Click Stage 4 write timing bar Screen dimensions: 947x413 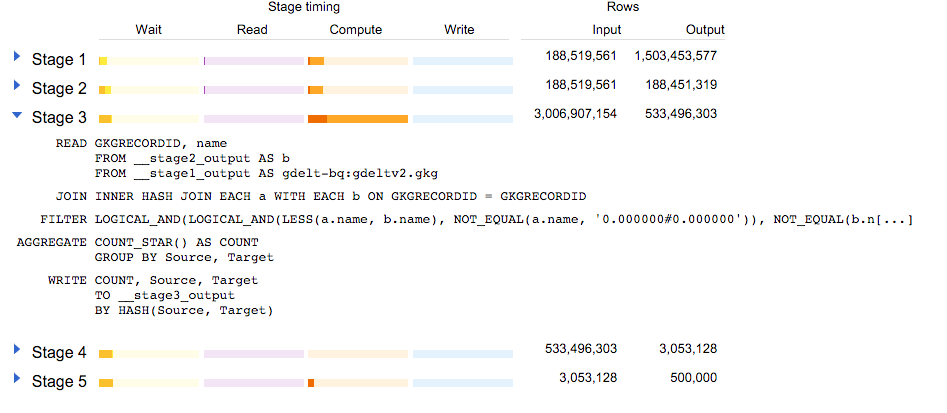point(462,354)
